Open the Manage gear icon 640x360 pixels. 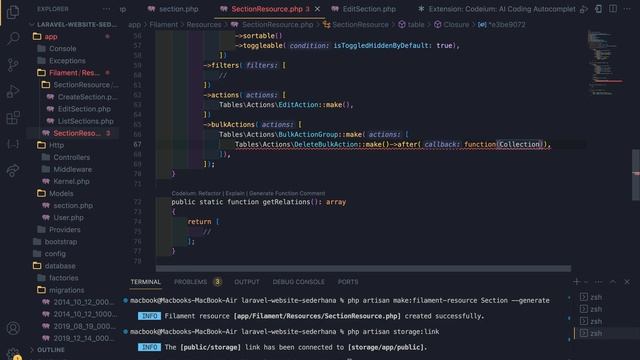coord(13,353)
